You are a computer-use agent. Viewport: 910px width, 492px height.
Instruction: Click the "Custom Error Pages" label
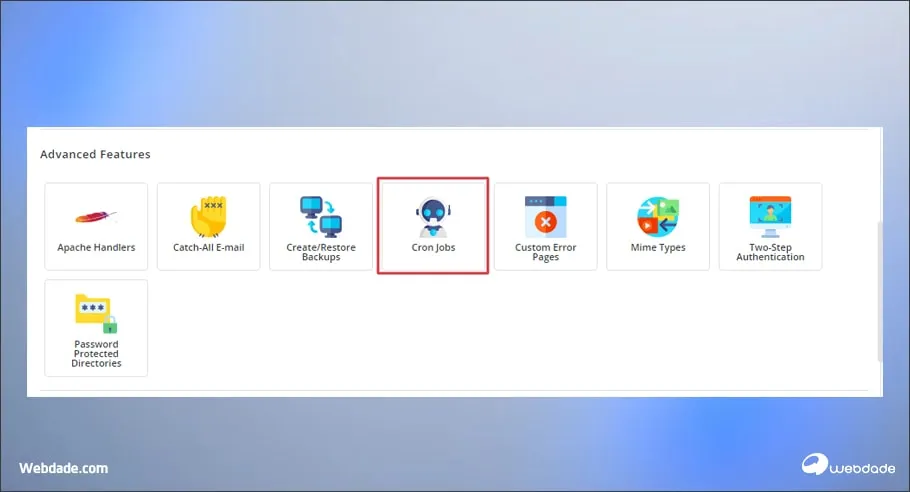point(545,252)
